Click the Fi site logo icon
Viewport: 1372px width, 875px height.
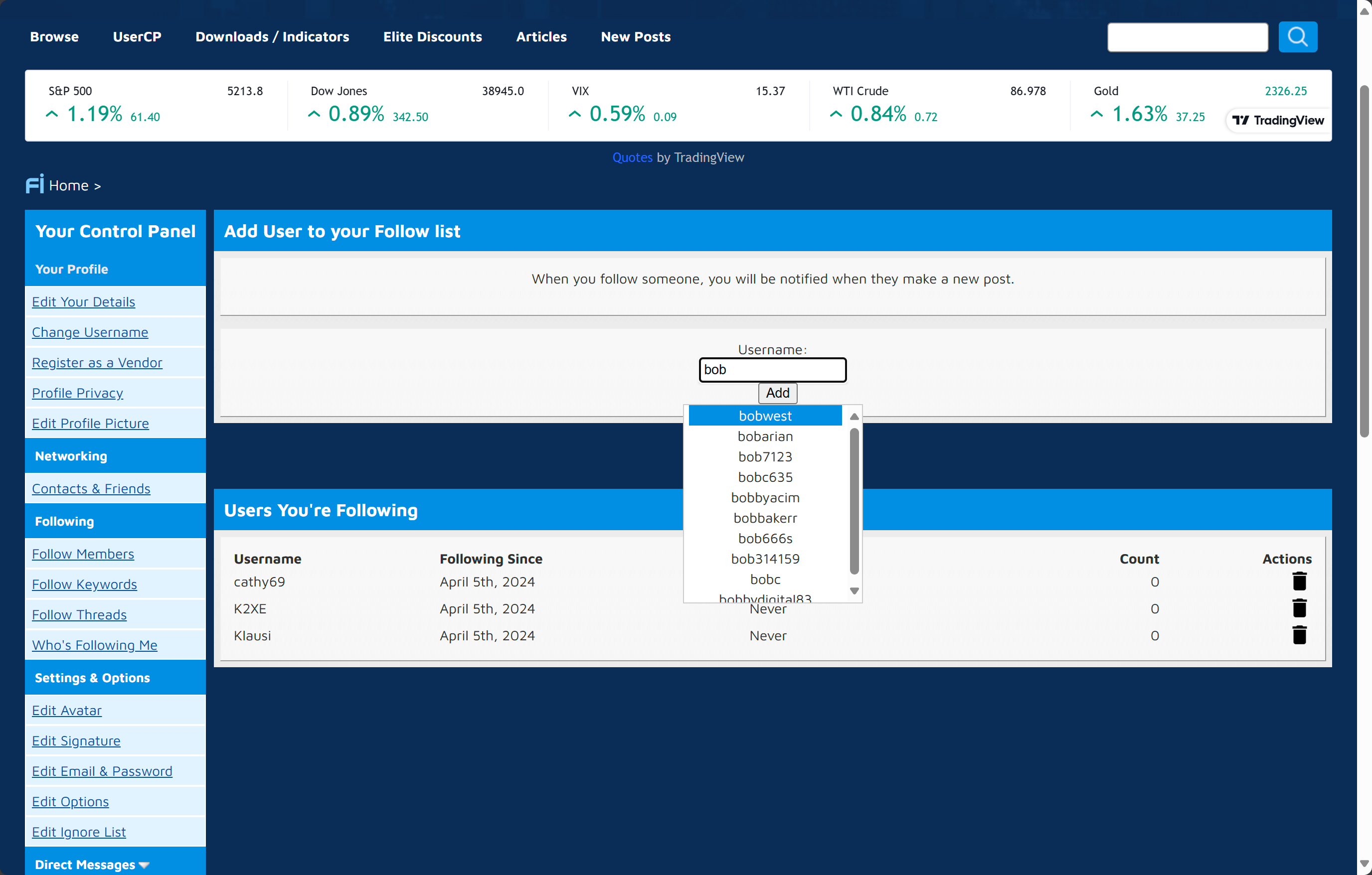tap(35, 184)
